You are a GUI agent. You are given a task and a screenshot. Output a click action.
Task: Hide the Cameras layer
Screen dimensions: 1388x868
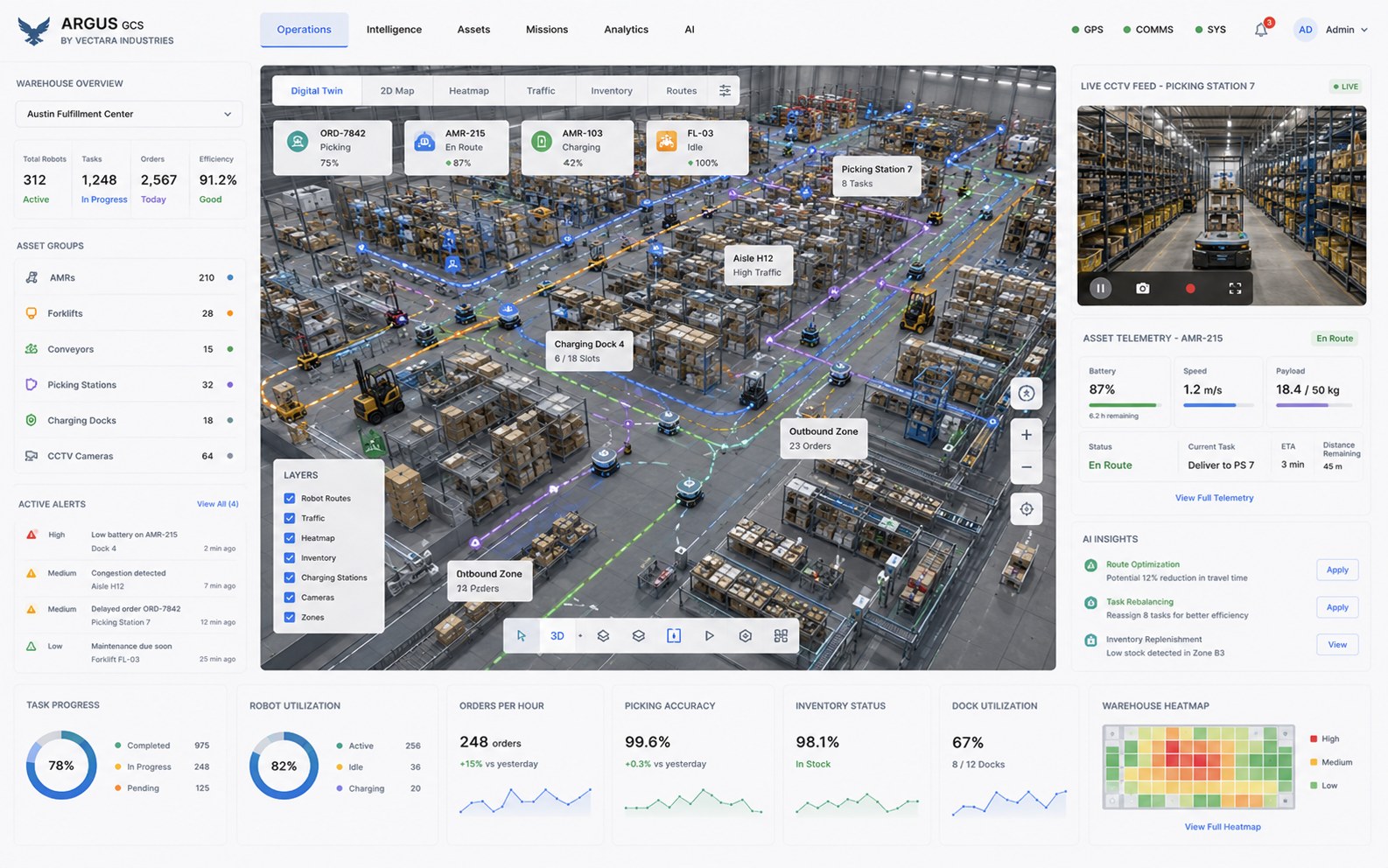pos(290,598)
